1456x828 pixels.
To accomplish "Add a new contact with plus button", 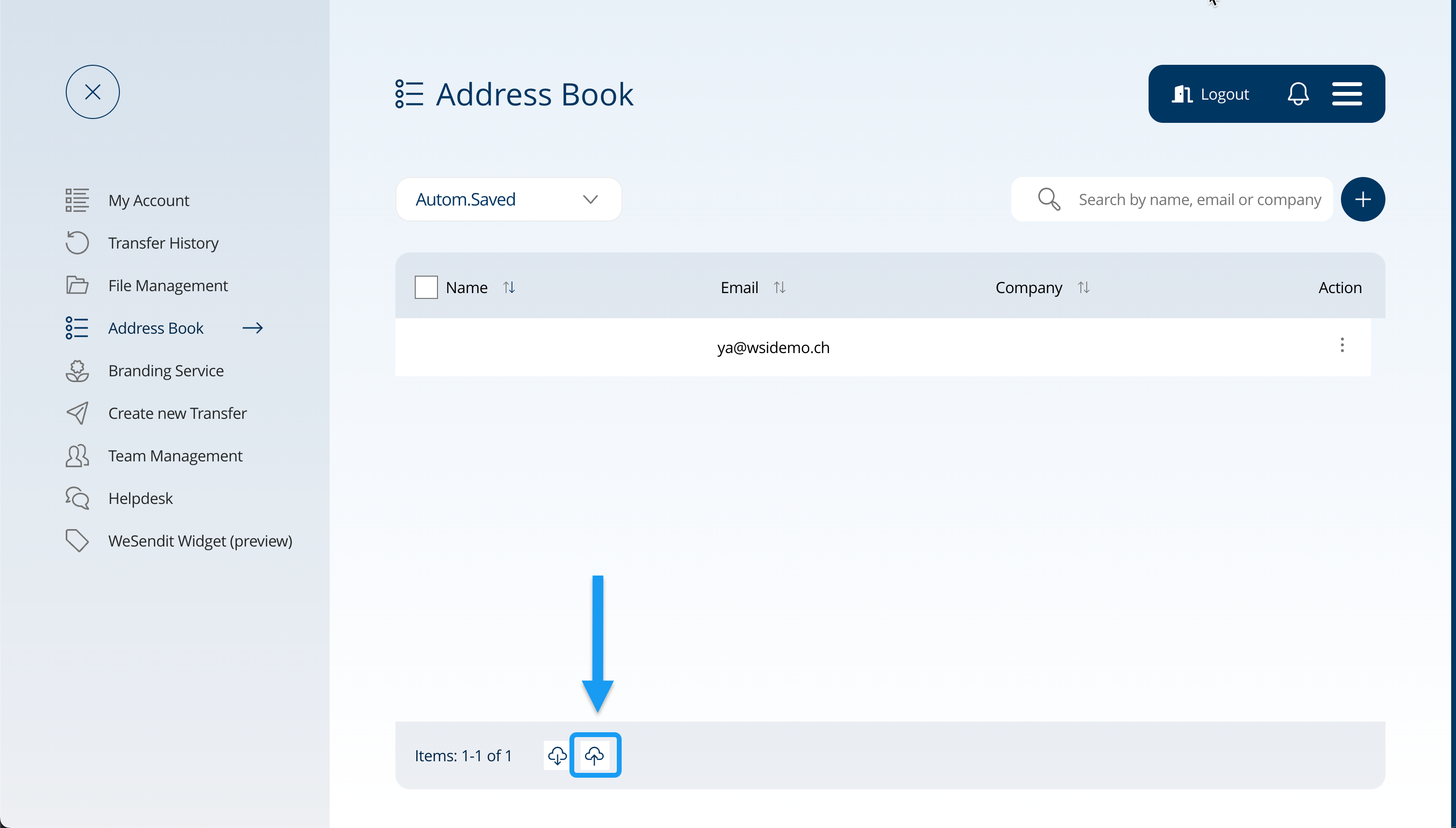I will (1362, 199).
